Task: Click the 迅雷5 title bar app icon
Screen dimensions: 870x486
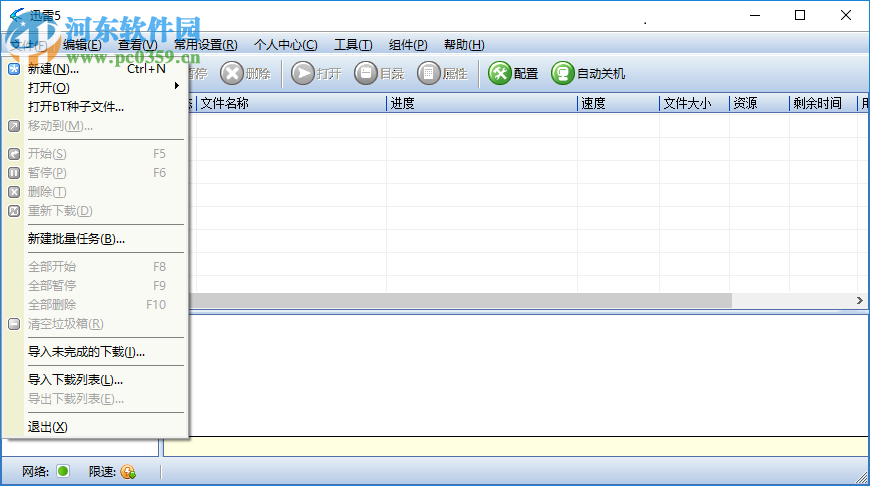Action: (x=18, y=15)
